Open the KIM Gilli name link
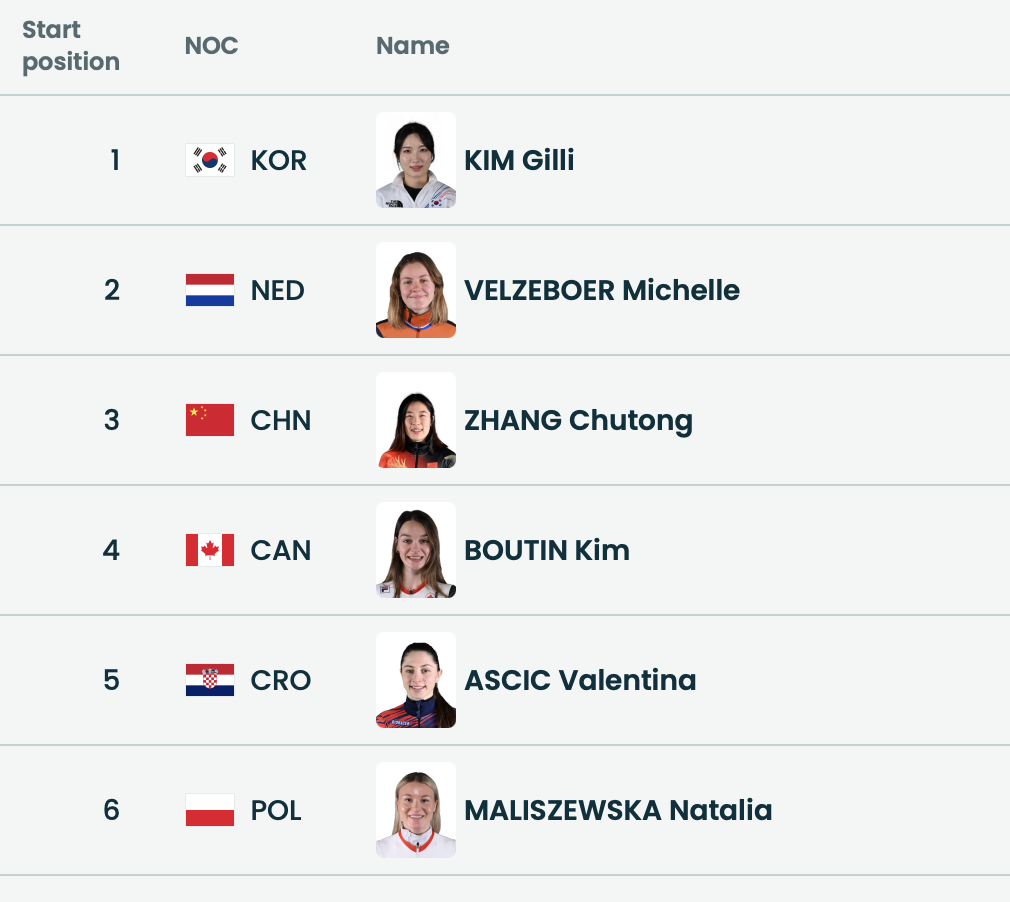1010x902 pixels. [x=519, y=160]
